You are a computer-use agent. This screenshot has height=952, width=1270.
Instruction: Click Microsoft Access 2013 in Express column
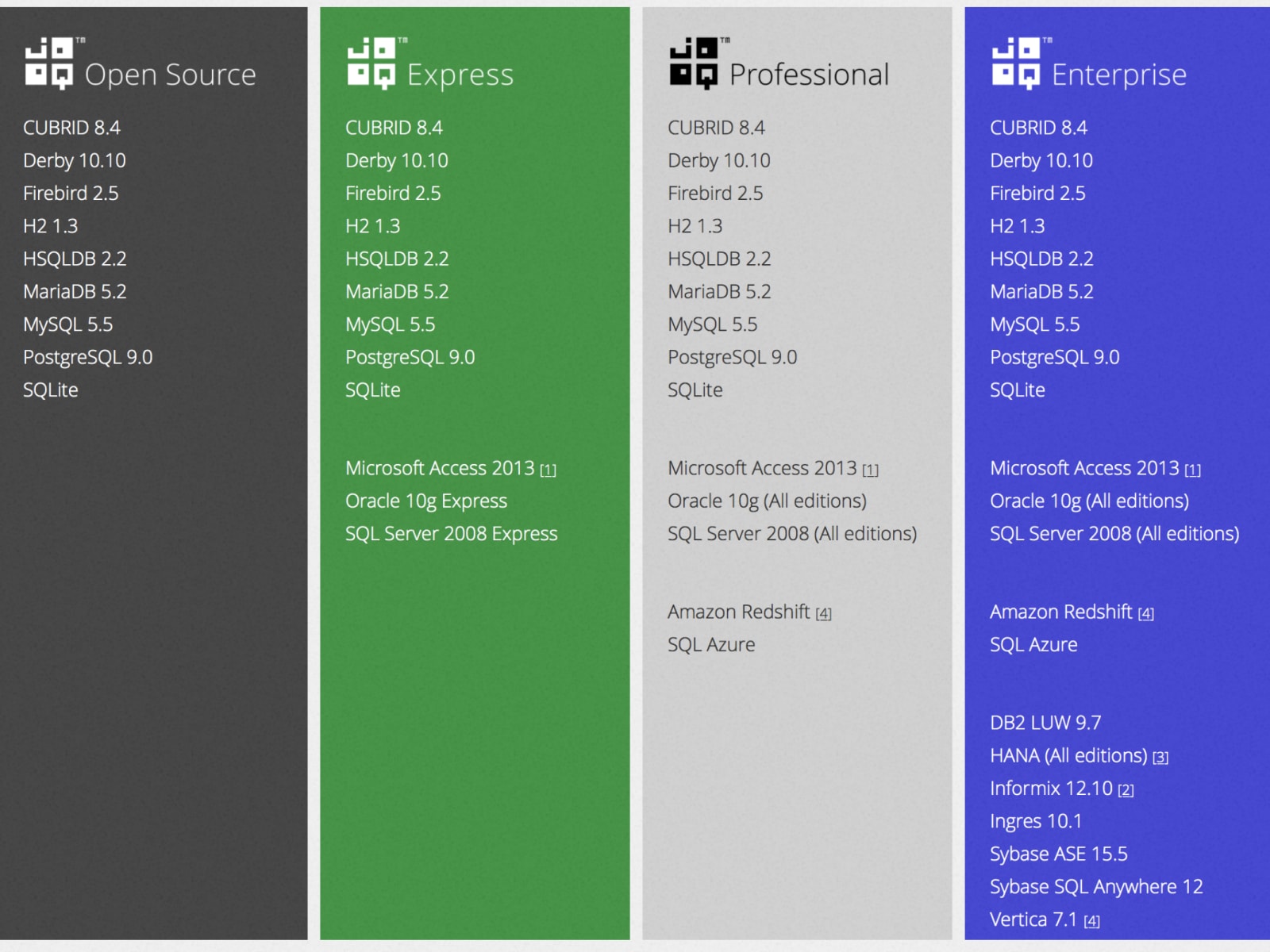[441, 468]
